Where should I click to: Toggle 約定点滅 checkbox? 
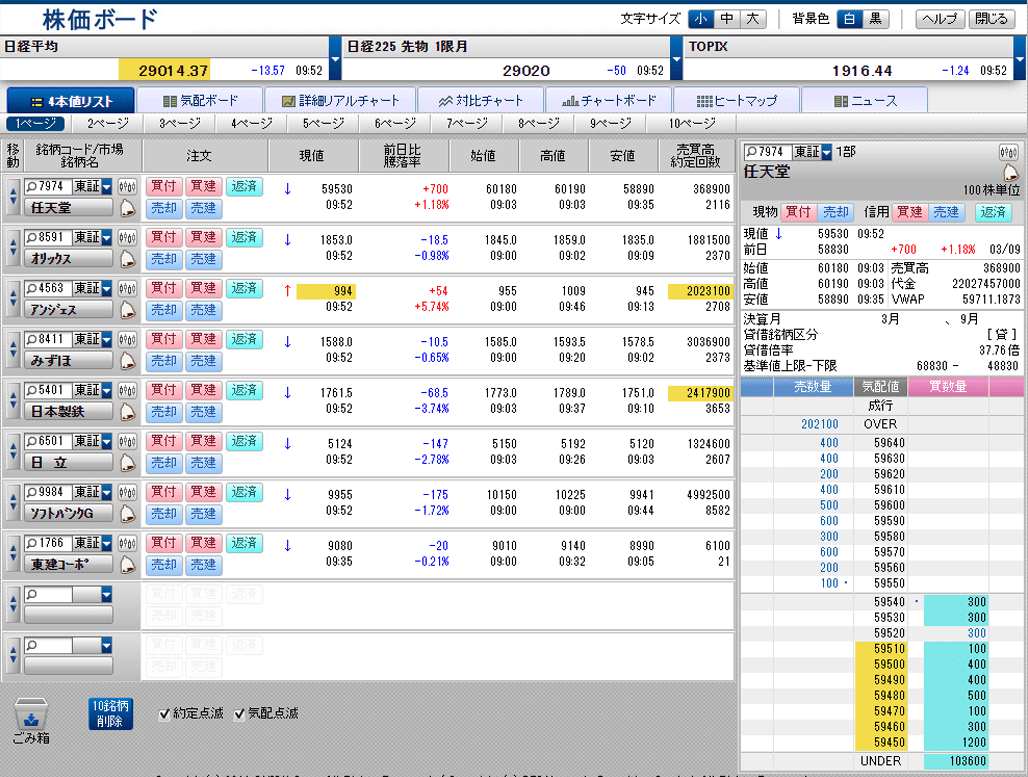tap(165, 714)
